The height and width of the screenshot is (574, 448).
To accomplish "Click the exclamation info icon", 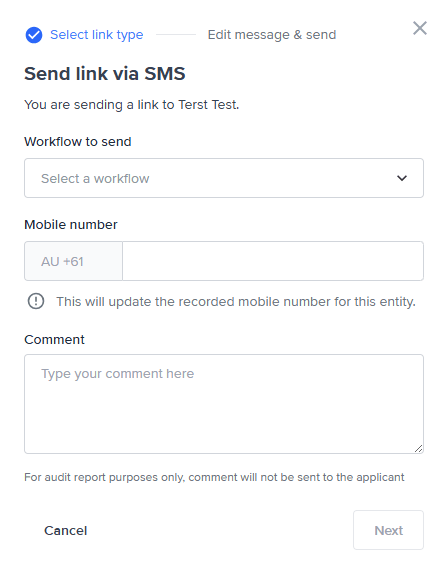I will [x=36, y=301].
